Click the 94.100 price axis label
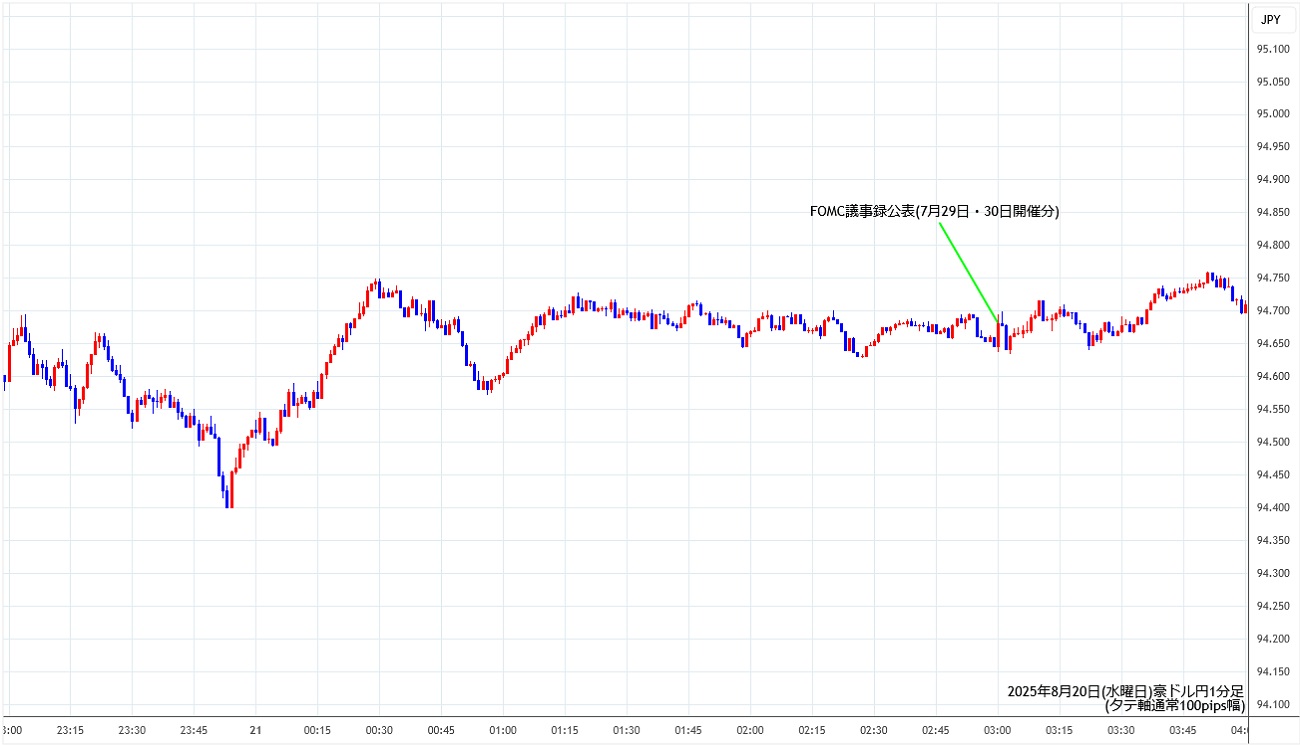1300x745 pixels. click(1273, 704)
